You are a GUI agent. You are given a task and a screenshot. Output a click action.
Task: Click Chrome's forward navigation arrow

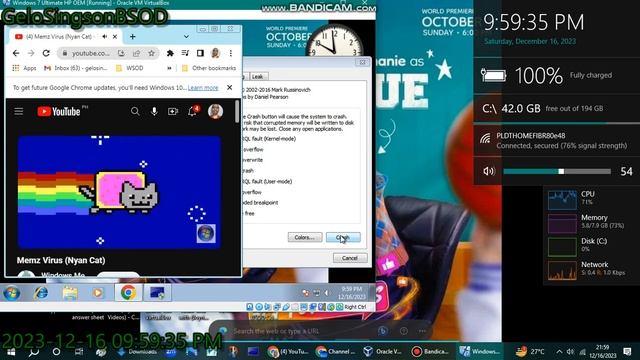coord(31,53)
